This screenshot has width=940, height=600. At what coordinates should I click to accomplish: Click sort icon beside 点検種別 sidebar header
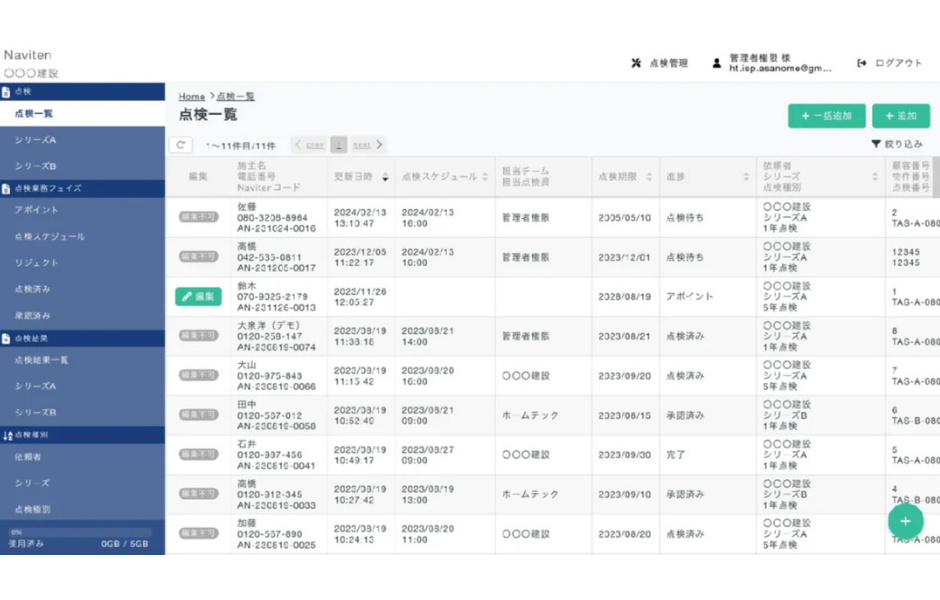pyautogui.click(x=7, y=436)
